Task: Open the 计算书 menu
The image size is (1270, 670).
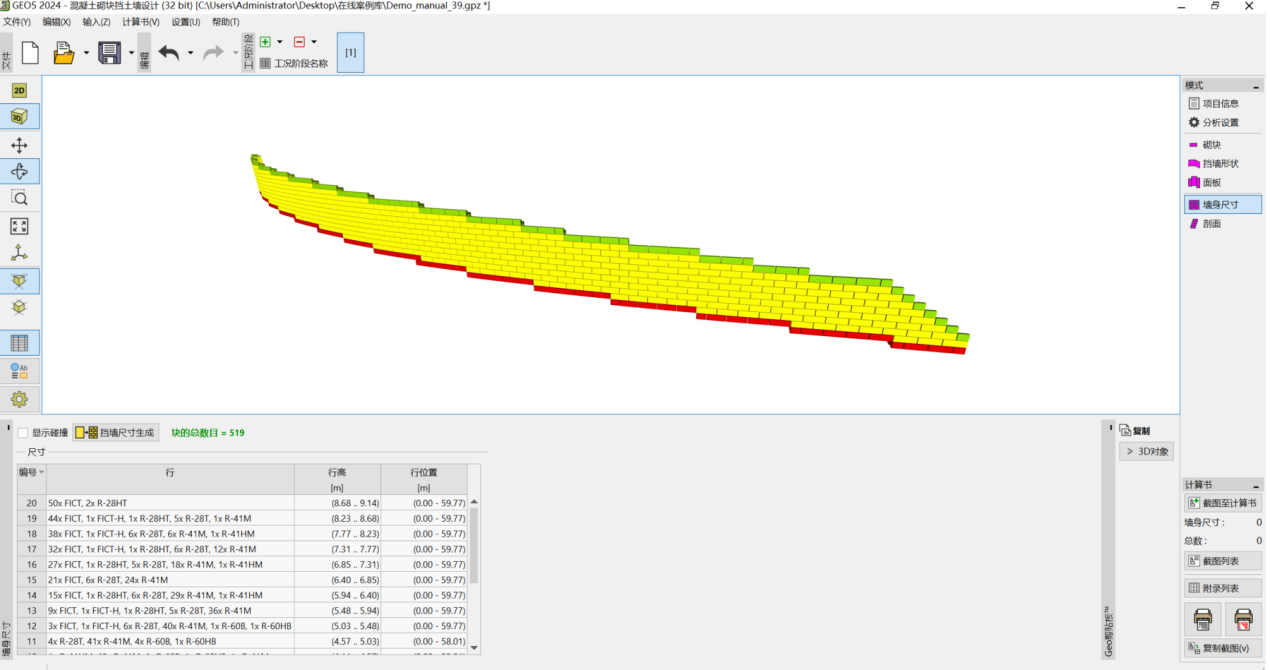Action: 140,22
